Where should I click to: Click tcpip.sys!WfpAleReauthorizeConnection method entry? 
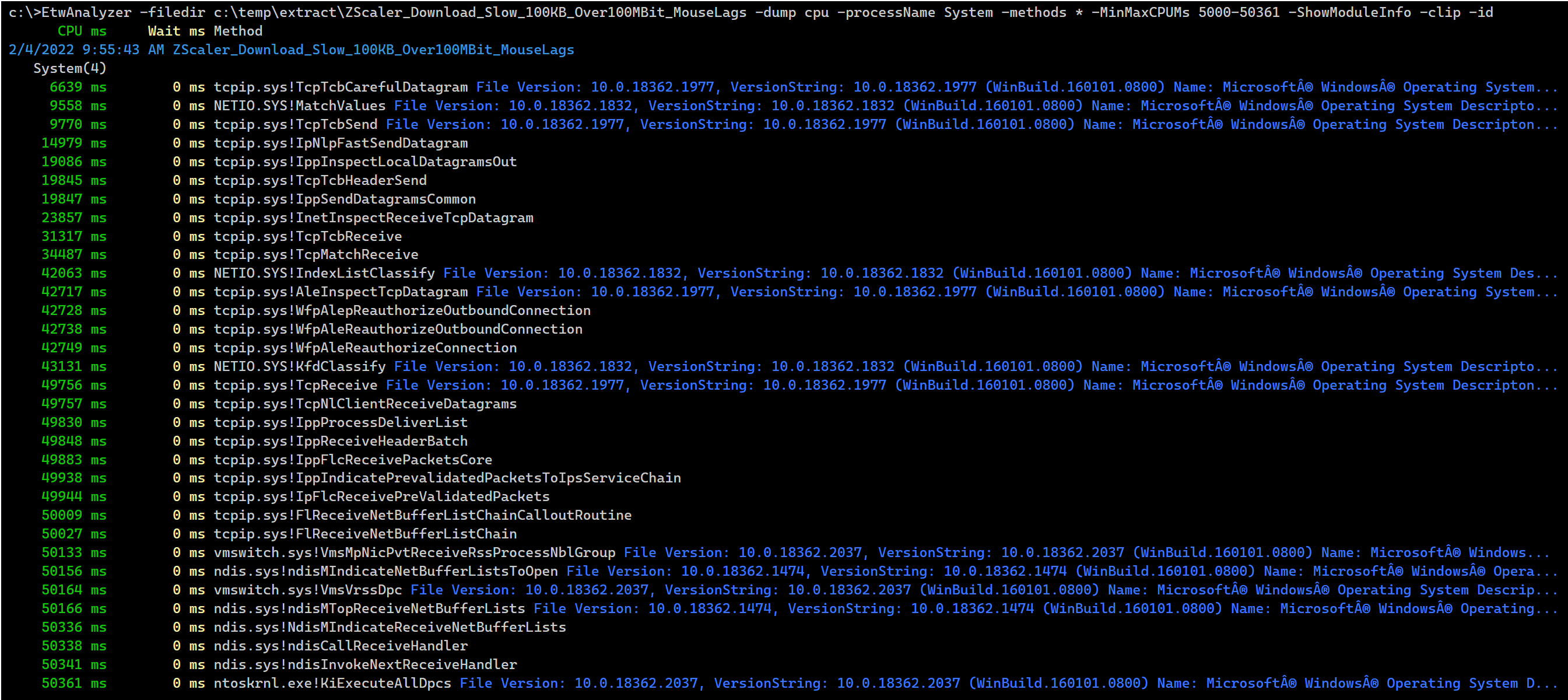click(x=364, y=348)
